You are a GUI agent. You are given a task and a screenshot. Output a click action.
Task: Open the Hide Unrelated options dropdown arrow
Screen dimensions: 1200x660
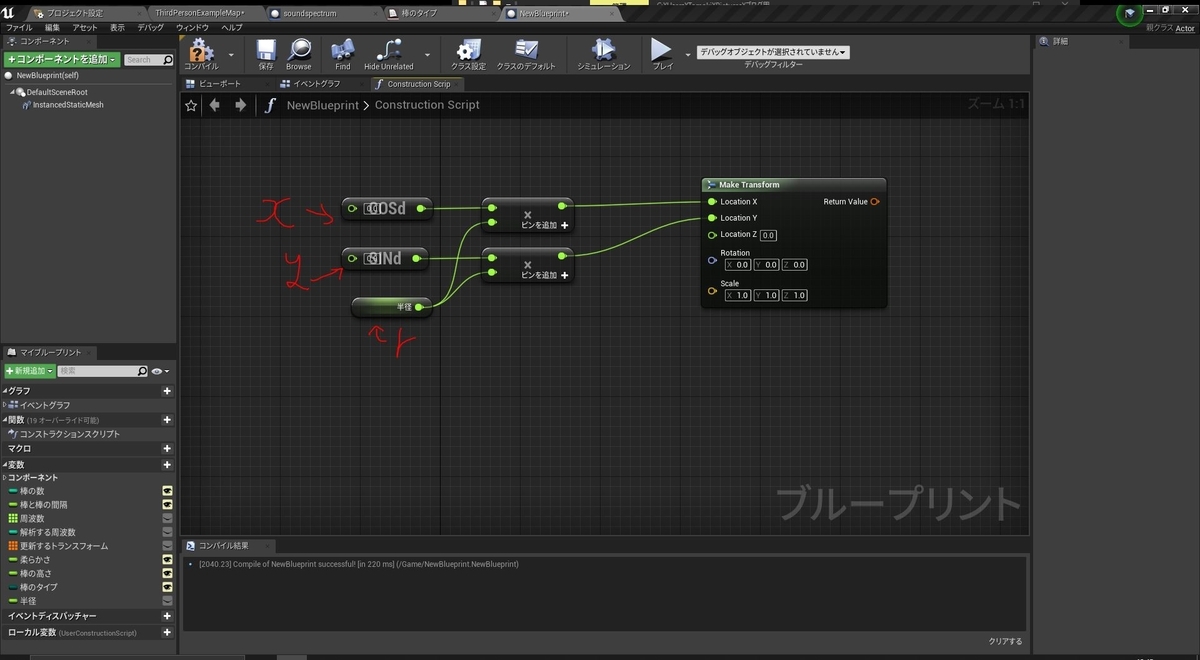(428, 54)
